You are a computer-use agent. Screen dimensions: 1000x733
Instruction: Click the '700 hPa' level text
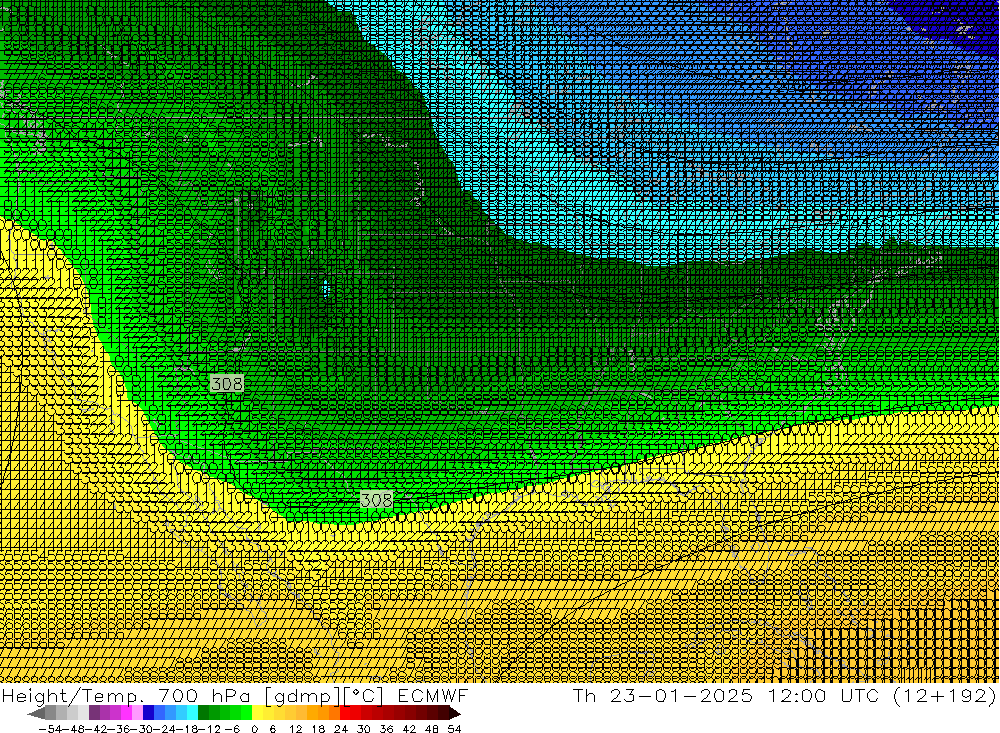coord(203,695)
